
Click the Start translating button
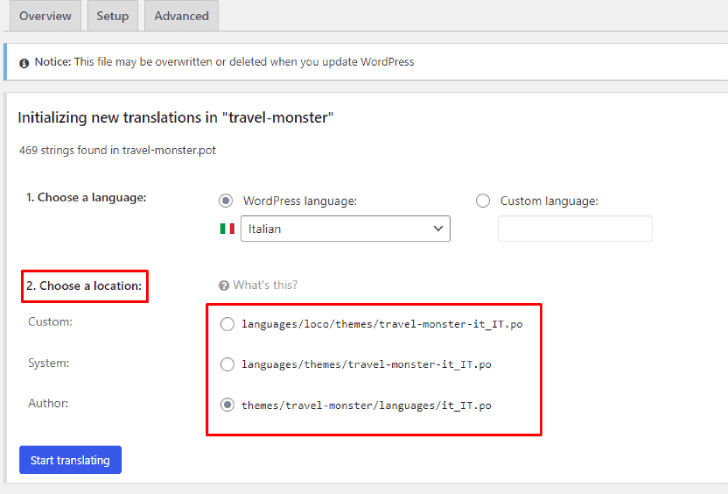pyautogui.click(x=70, y=460)
